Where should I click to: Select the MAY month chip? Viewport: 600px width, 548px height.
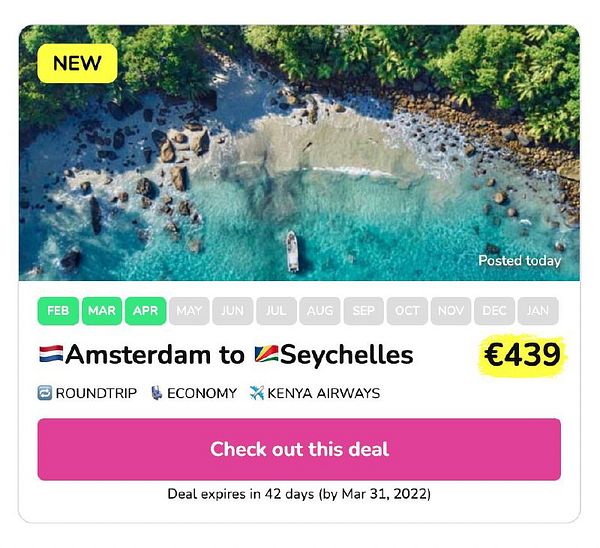pos(189,311)
